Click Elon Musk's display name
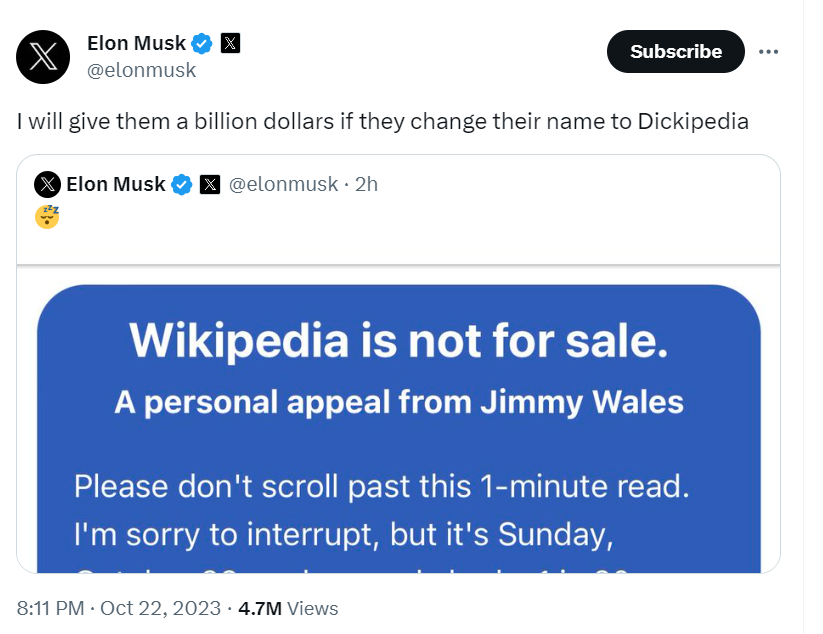The height and width of the screenshot is (634, 823). (x=135, y=43)
